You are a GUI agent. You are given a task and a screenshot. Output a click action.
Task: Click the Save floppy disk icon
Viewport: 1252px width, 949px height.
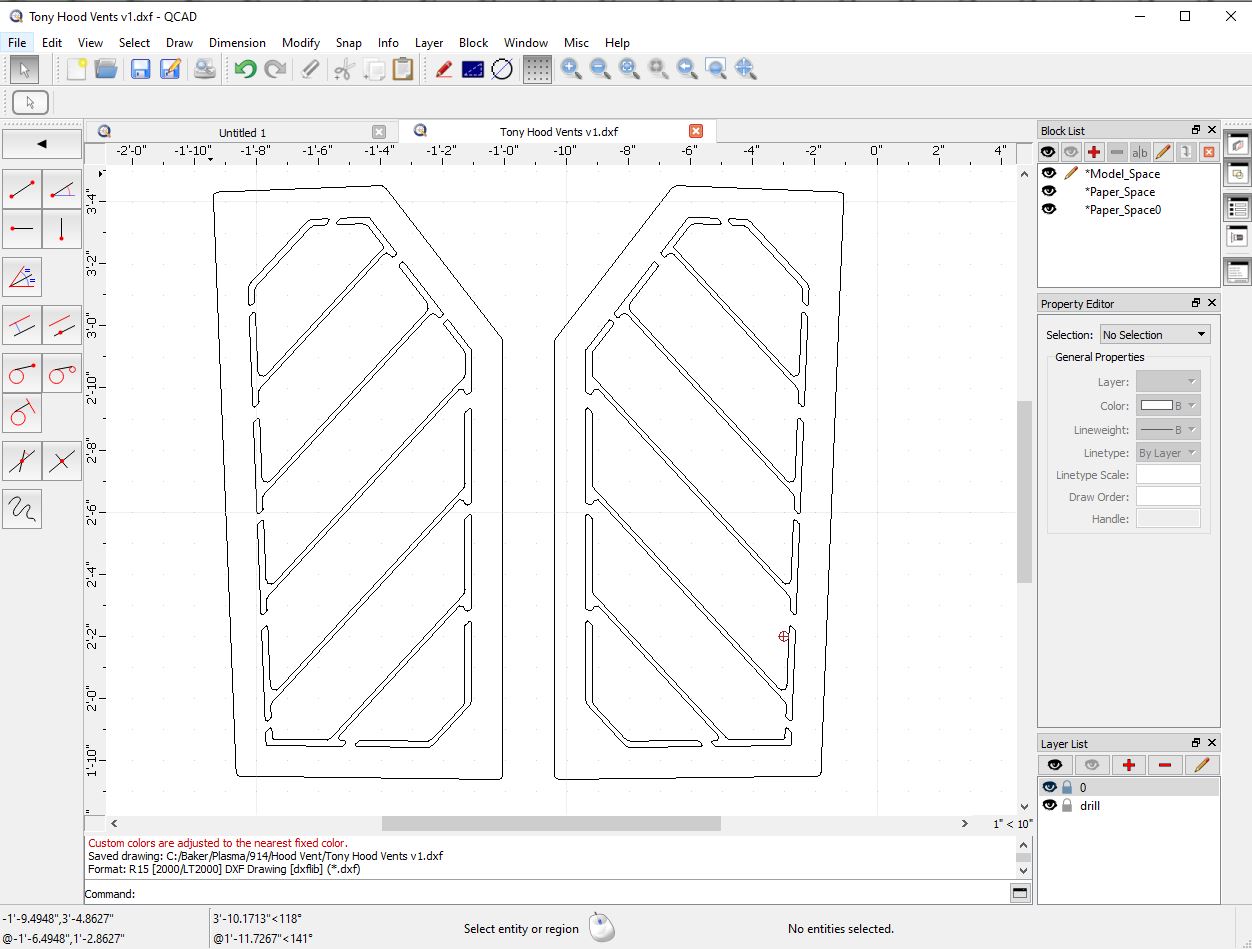click(140, 69)
